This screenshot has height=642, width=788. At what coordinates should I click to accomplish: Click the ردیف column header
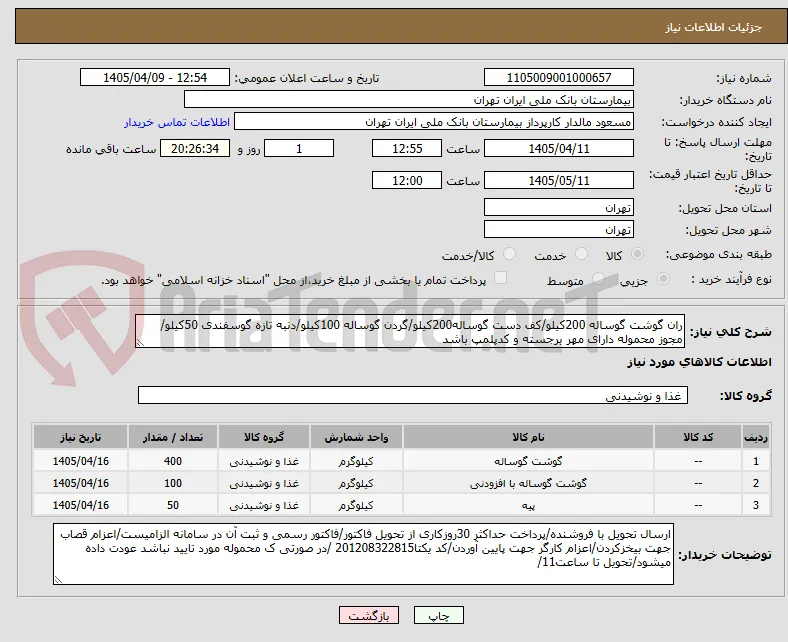pyautogui.click(x=756, y=437)
